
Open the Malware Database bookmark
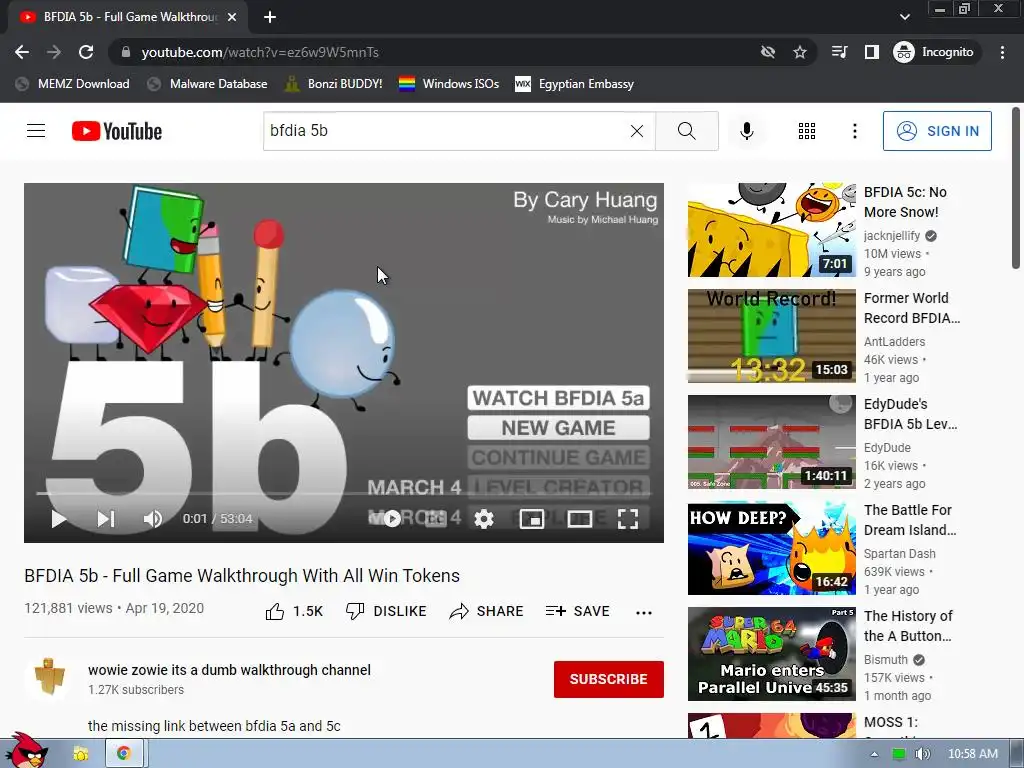(x=207, y=84)
